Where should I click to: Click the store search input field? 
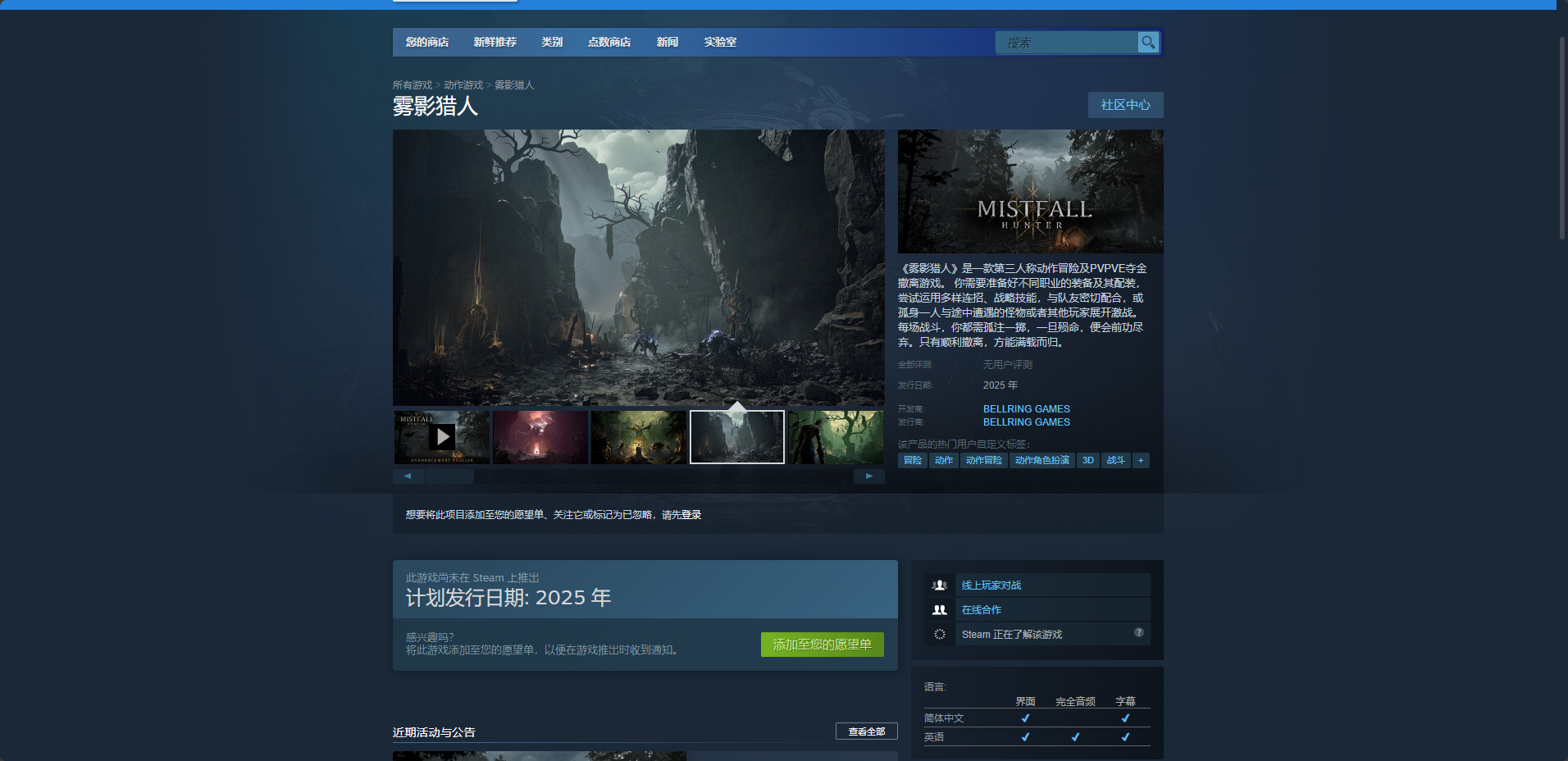pos(1066,42)
